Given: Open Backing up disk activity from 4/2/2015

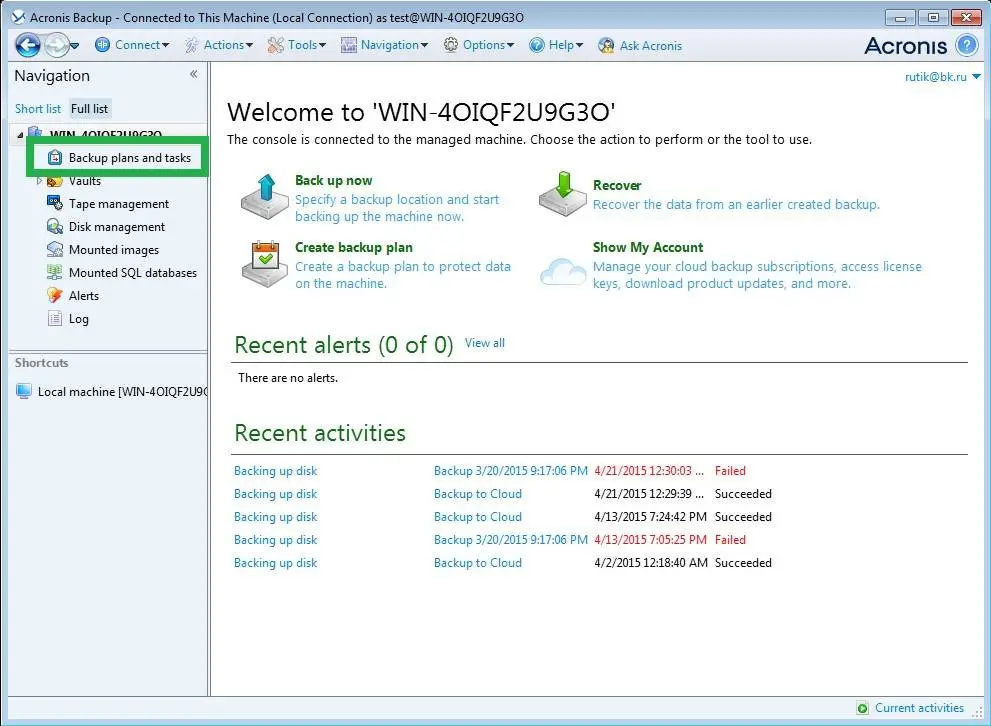Looking at the screenshot, I should pos(276,563).
